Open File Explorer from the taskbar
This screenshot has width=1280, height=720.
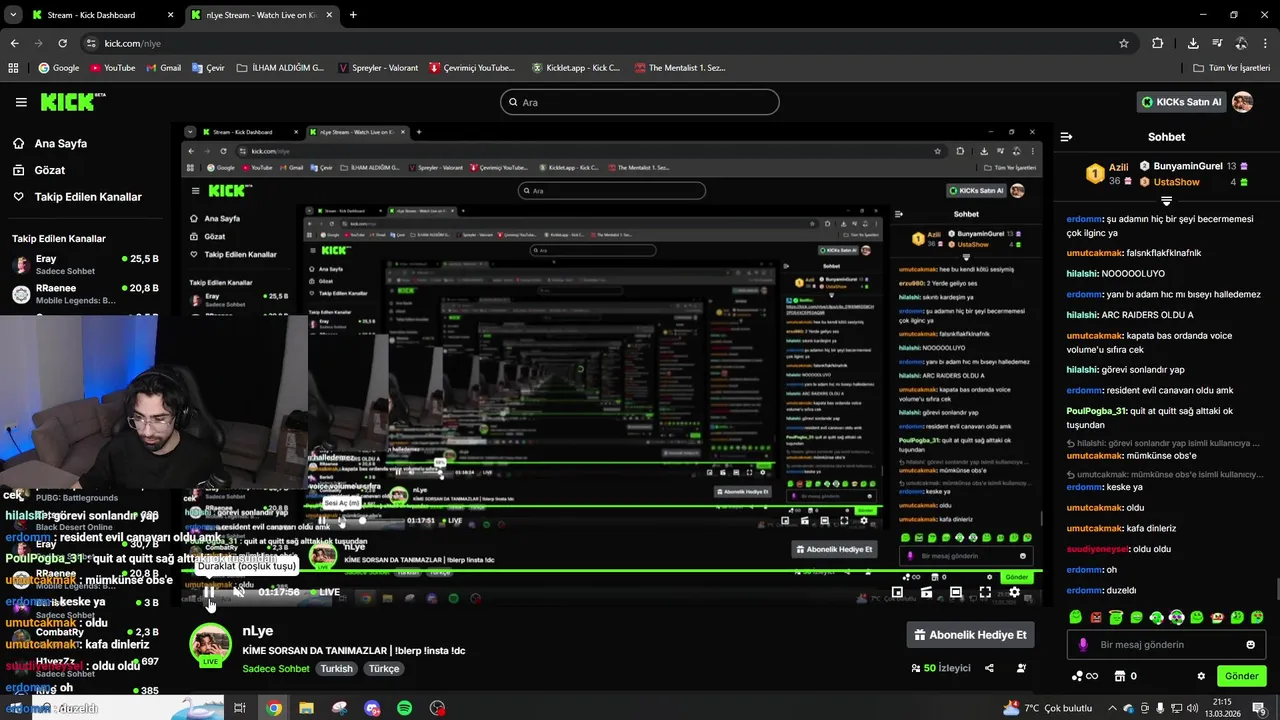[306, 708]
